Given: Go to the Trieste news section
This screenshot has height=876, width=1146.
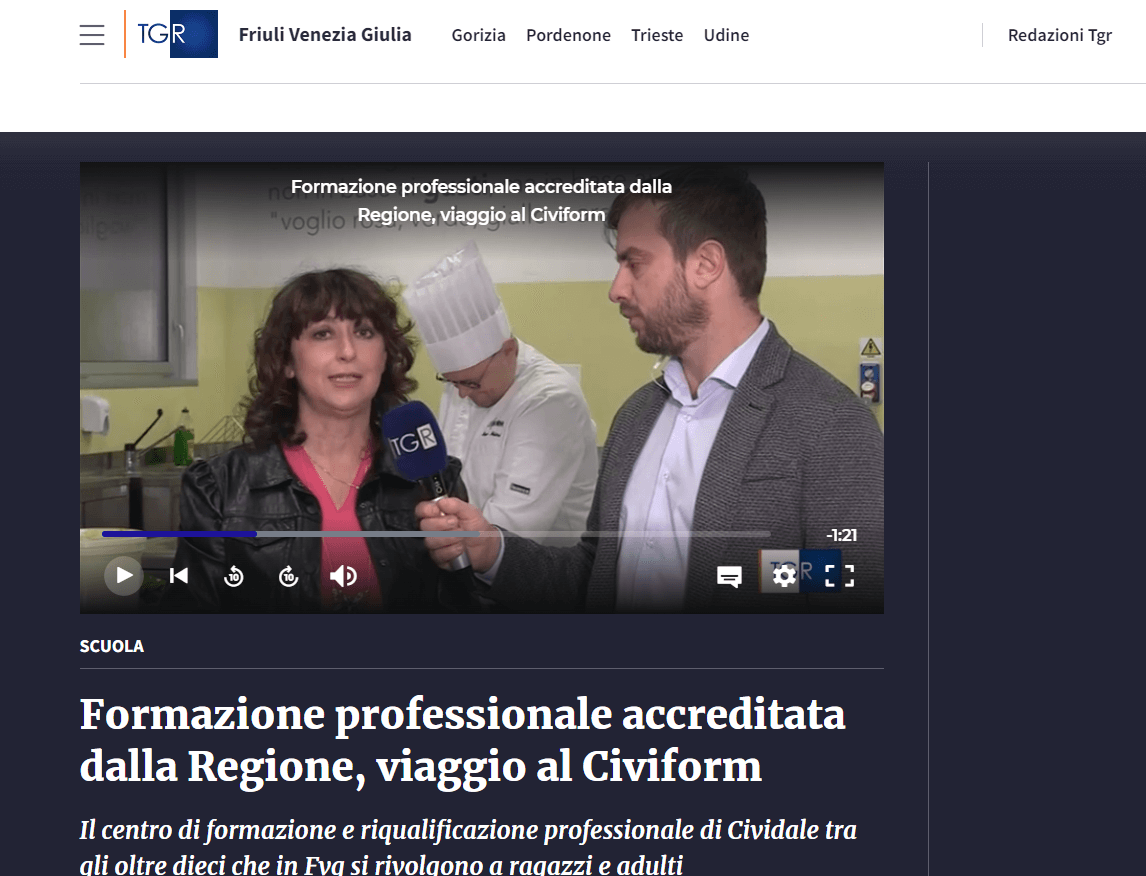Looking at the screenshot, I should [x=657, y=35].
